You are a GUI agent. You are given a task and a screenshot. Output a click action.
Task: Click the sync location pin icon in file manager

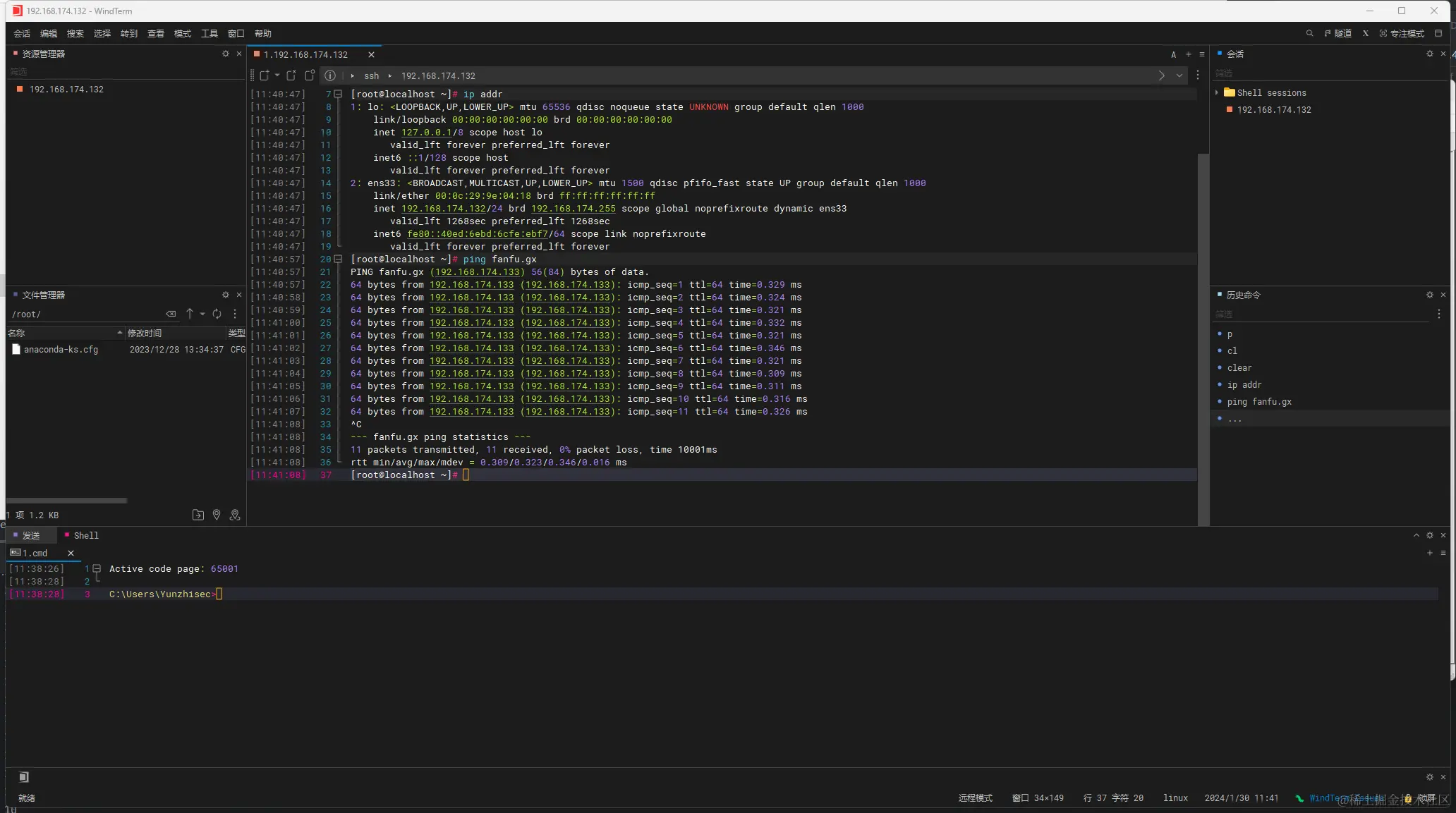pos(235,515)
